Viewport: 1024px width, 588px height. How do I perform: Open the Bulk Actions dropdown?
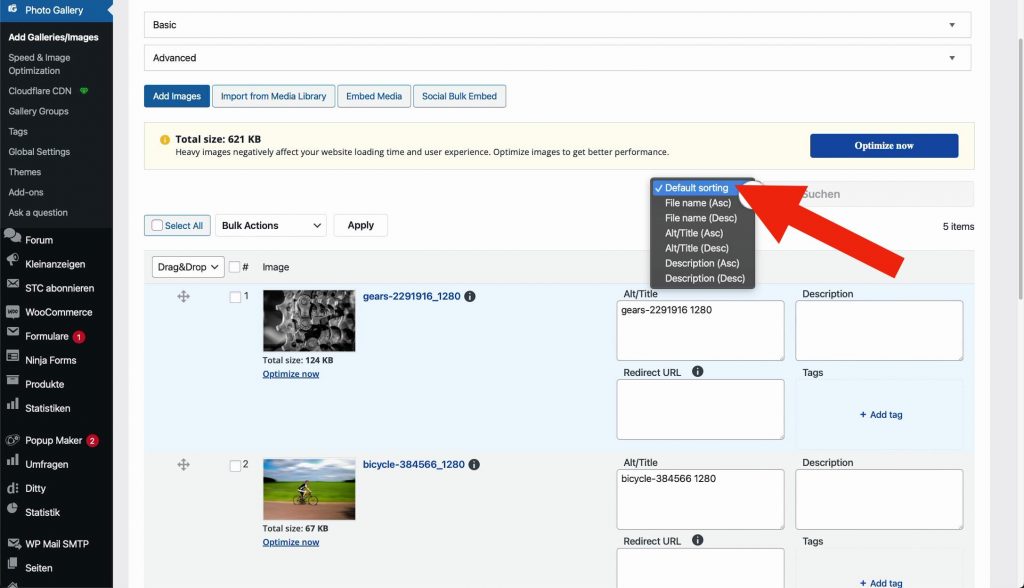pos(271,226)
